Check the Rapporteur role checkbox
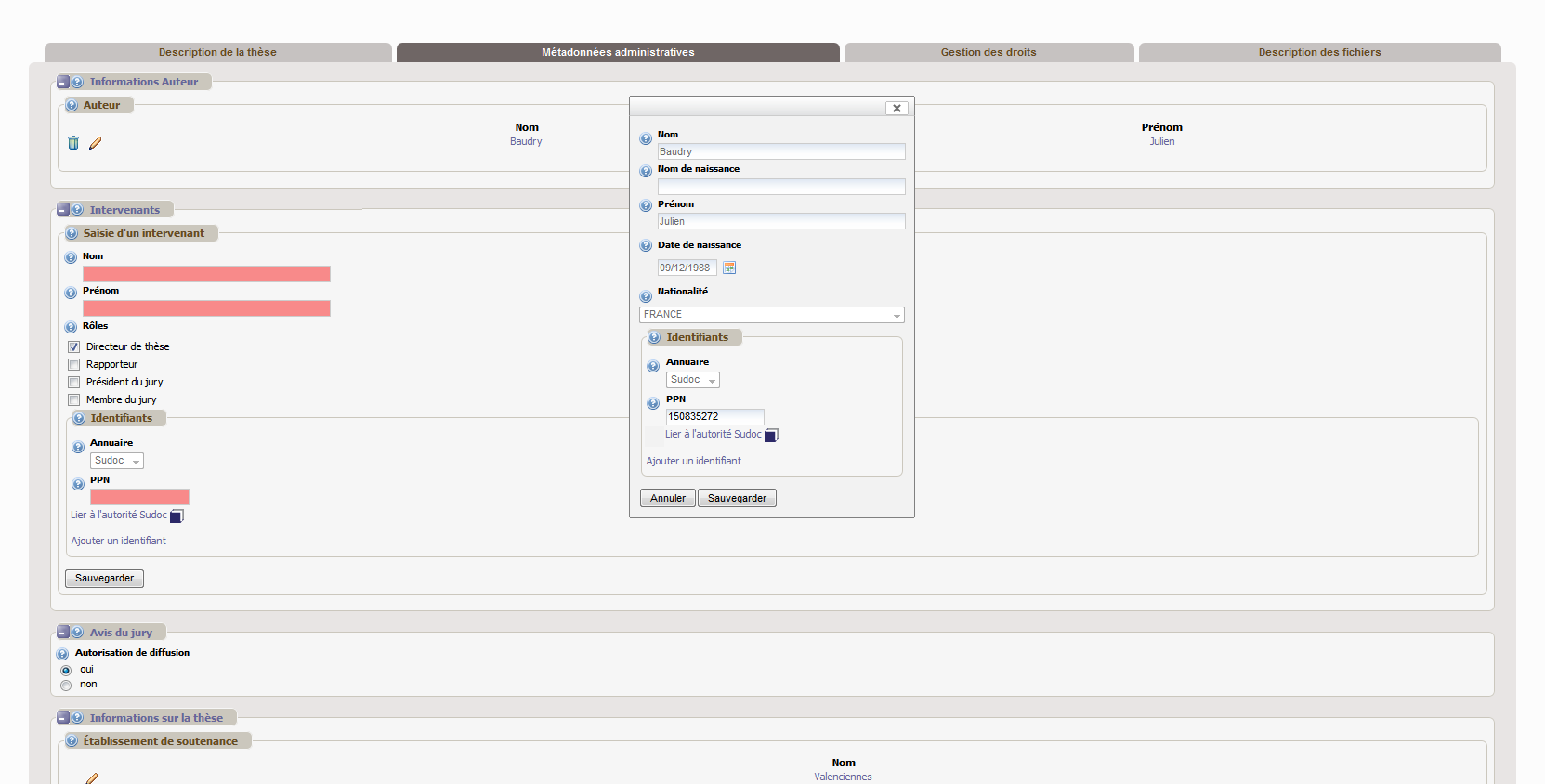Screen dimensions: 1545x784 coord(73,364)
